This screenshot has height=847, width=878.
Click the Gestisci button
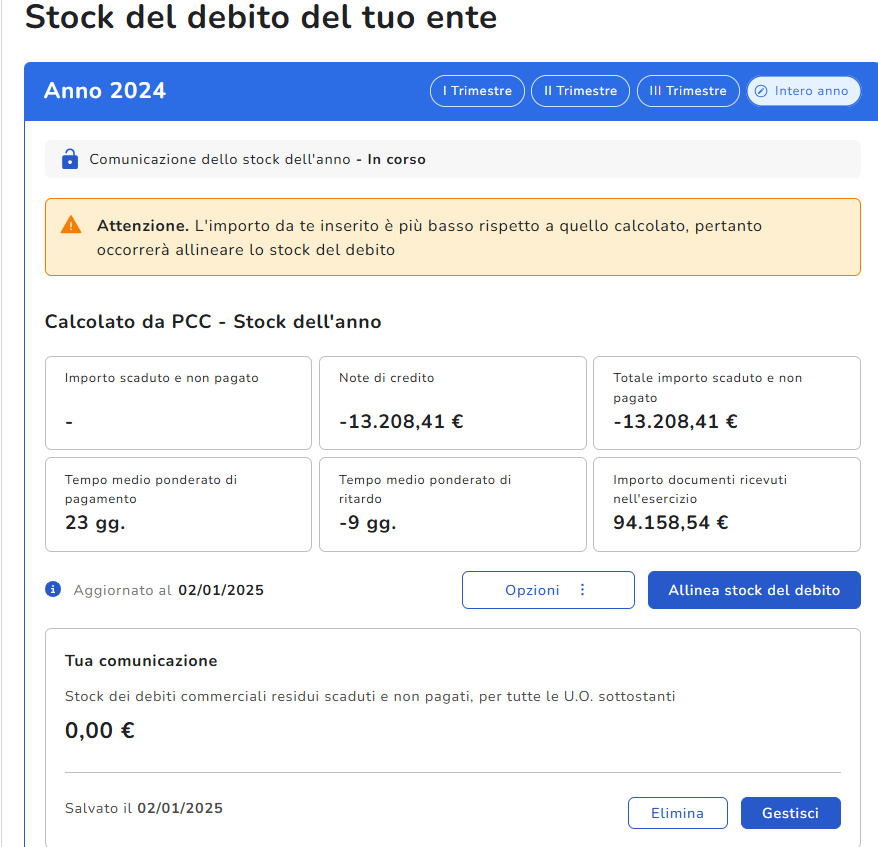790,813
